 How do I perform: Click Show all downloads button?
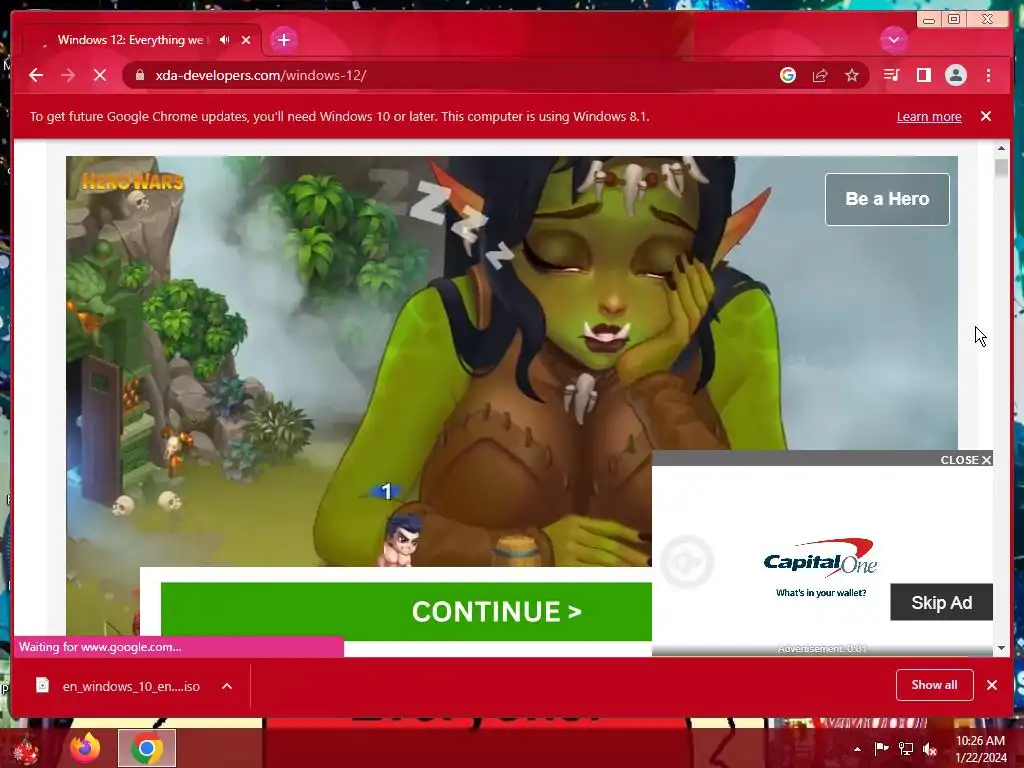(x=935, y=684)
